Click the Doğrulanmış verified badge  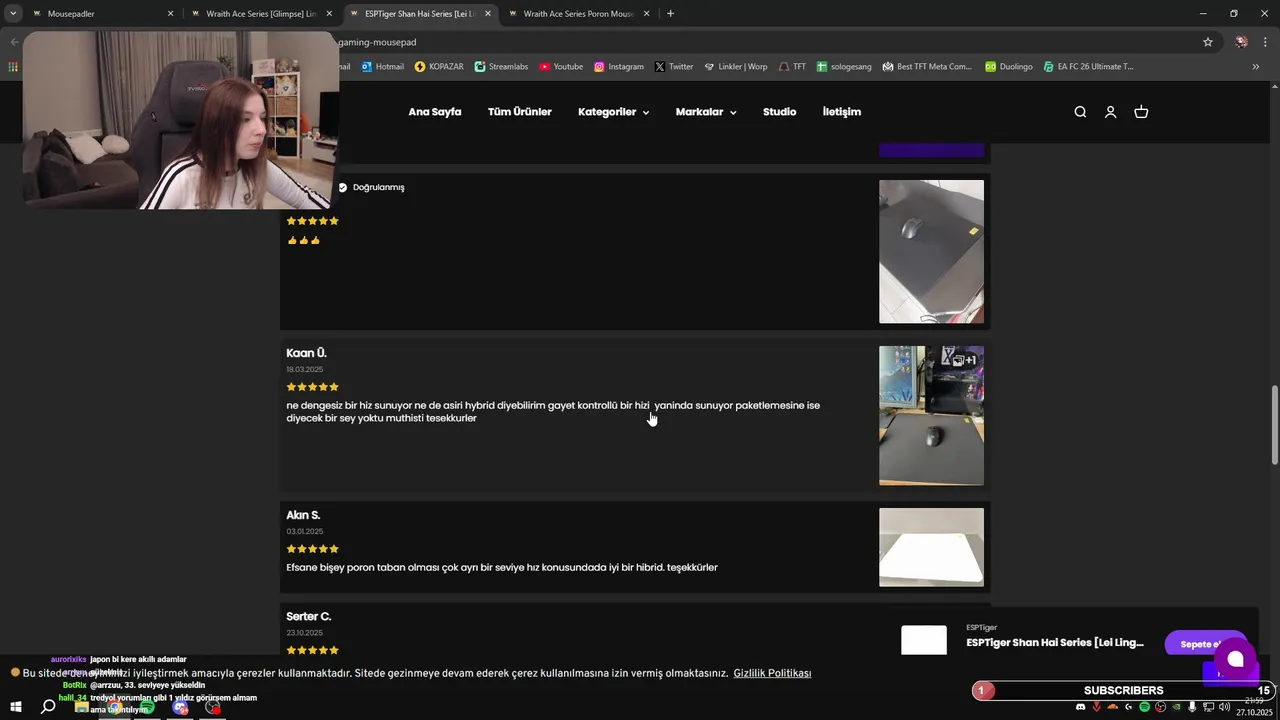click(371, 187)
